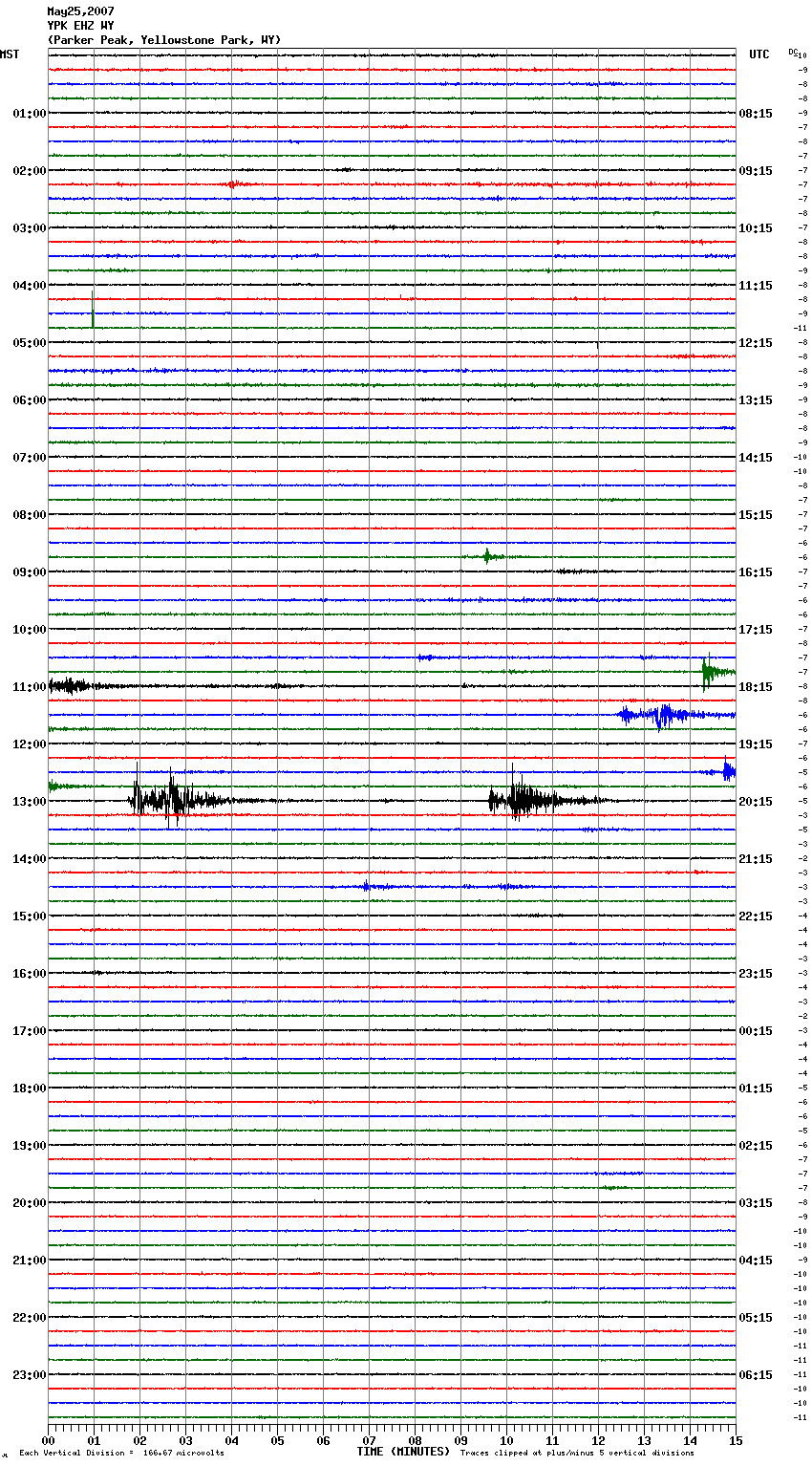Click the '02:15' UTC time label
812x1466 pixels.
coord(756,1146)
